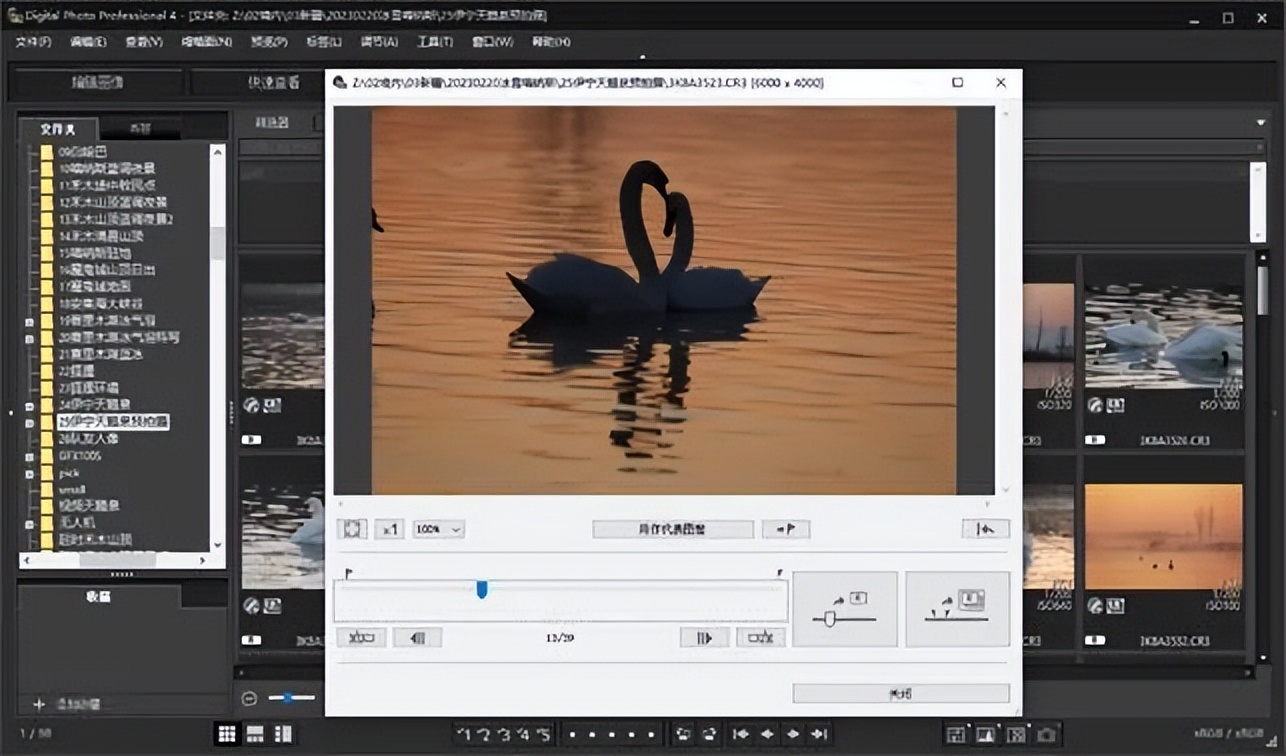Viewport: 1286px width, 756px height.
Task: Switch to the vertical thumbnail strip layout
Action: pos(283,734)
